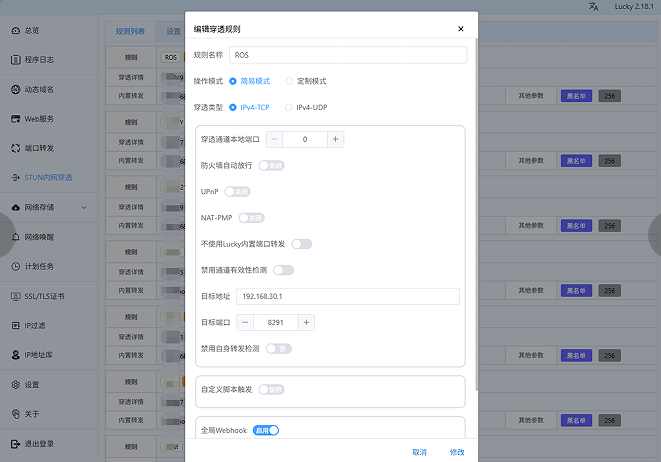This screenshot has width=661, height=462.
Task: Click the 总览 overview icon in sidebar
Action: 15,31
